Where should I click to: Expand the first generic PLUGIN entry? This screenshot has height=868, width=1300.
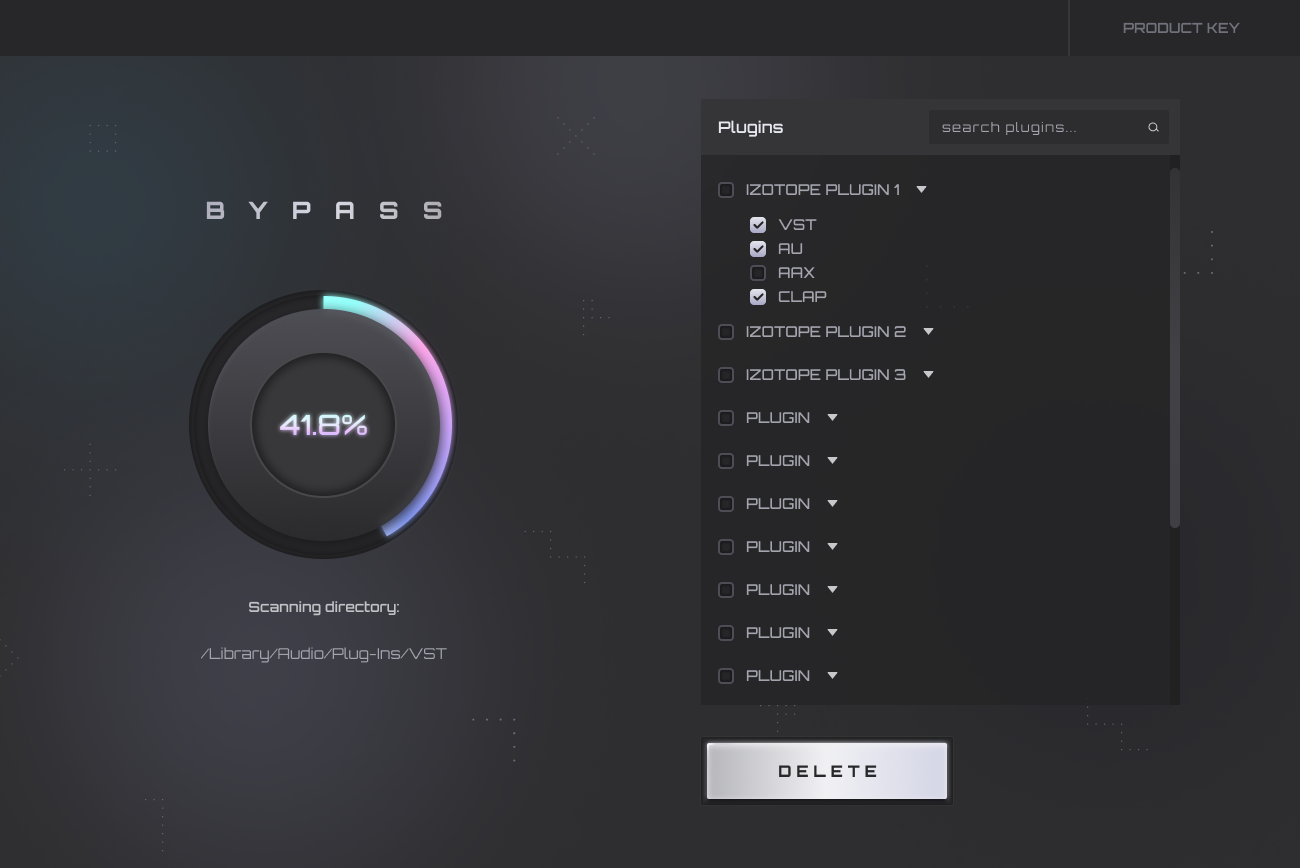tap(832, 417)
